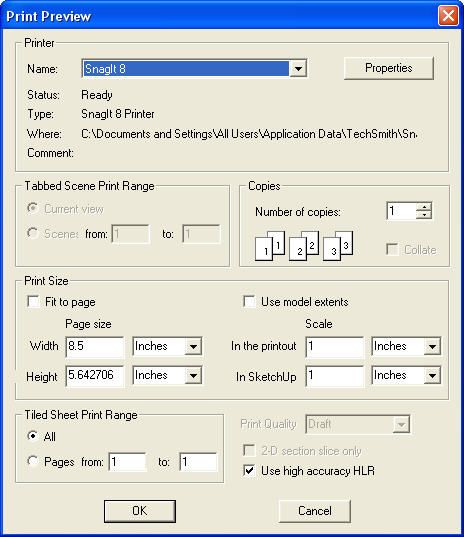
Task: Expand the Width units dropdown
Action: 193,346
